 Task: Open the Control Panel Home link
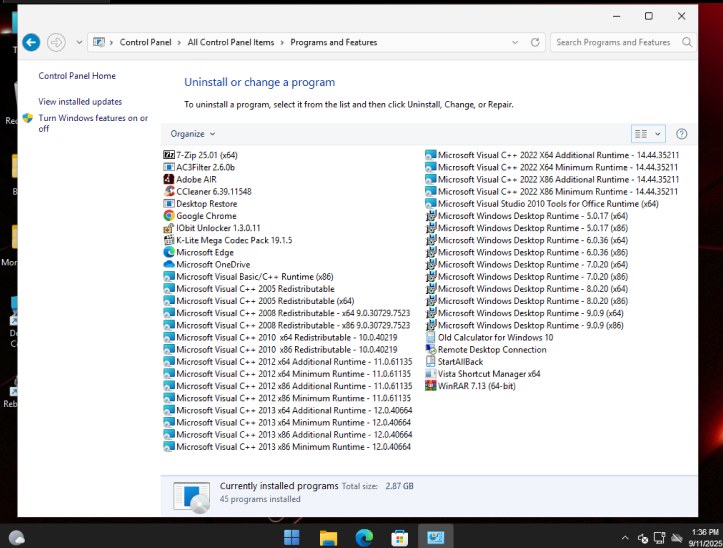click(77, 76)
